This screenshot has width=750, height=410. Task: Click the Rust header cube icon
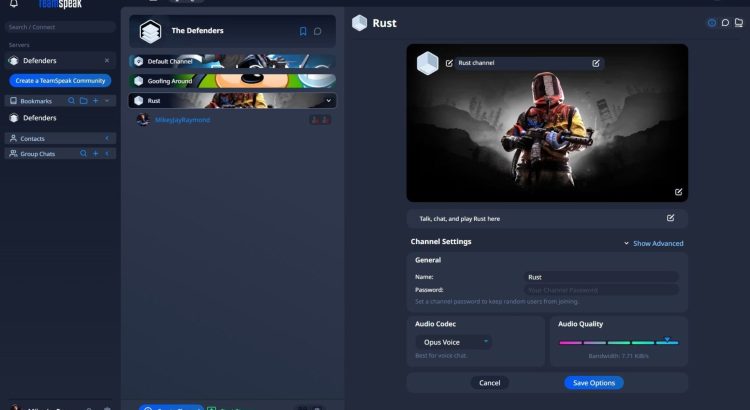360,23
